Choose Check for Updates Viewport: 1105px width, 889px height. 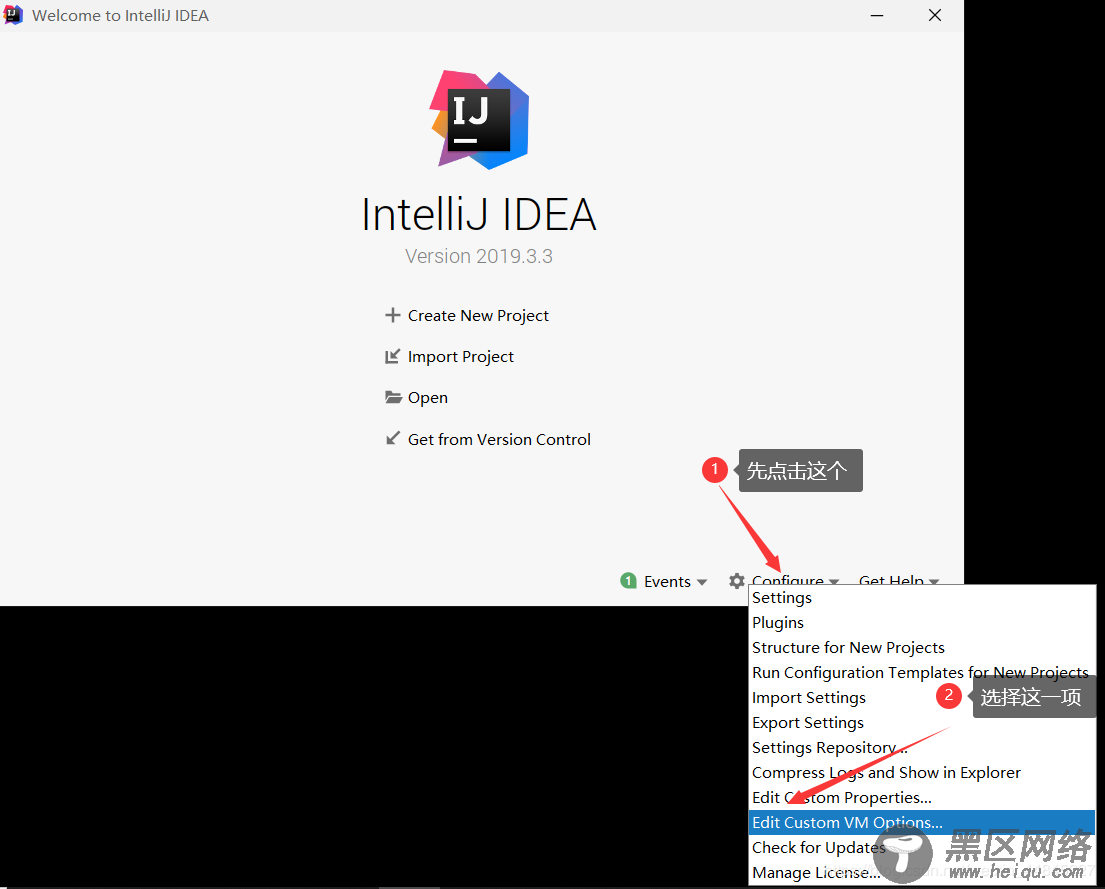click(922, 848)
